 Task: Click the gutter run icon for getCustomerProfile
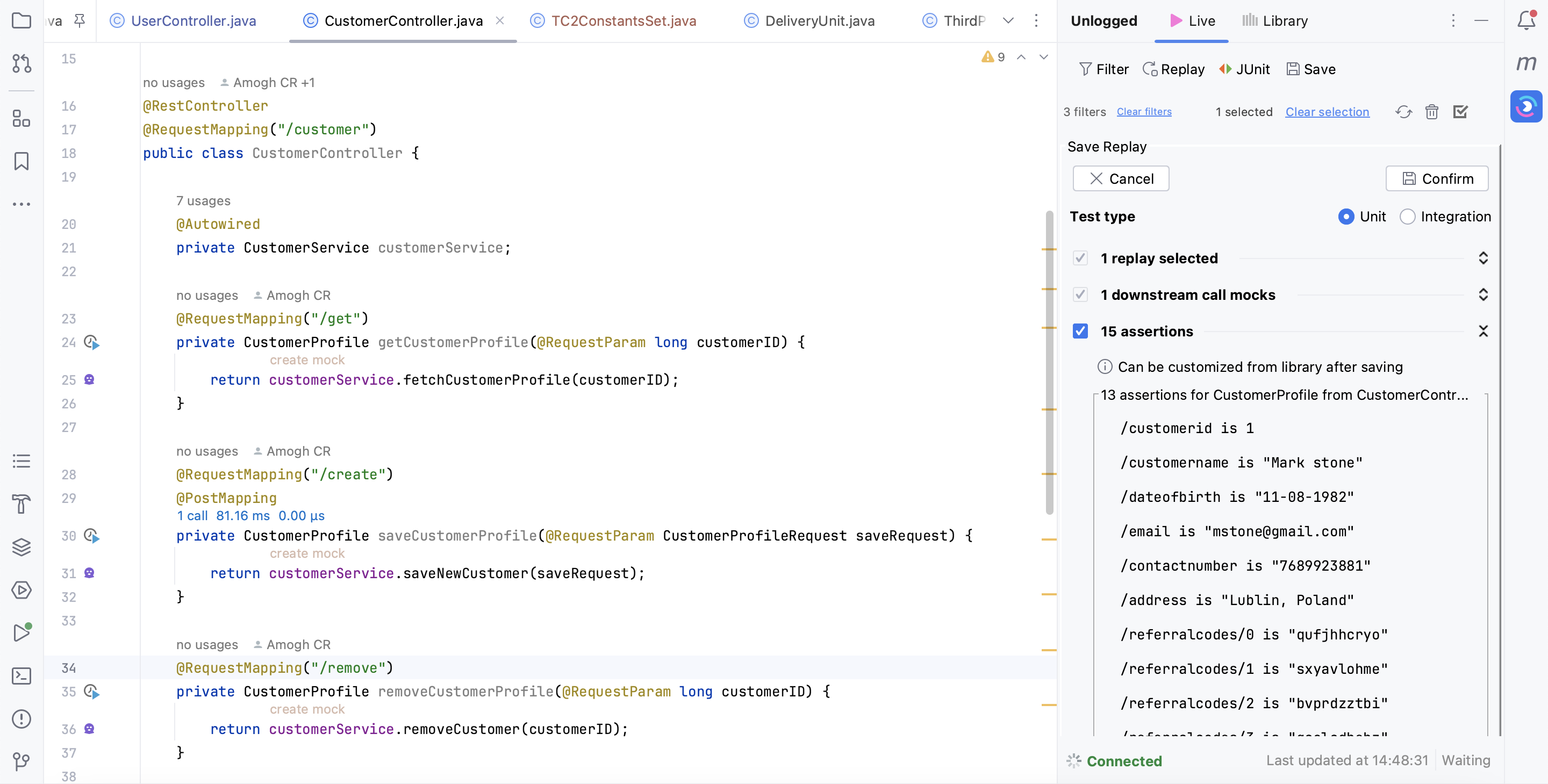coord(91,342)
